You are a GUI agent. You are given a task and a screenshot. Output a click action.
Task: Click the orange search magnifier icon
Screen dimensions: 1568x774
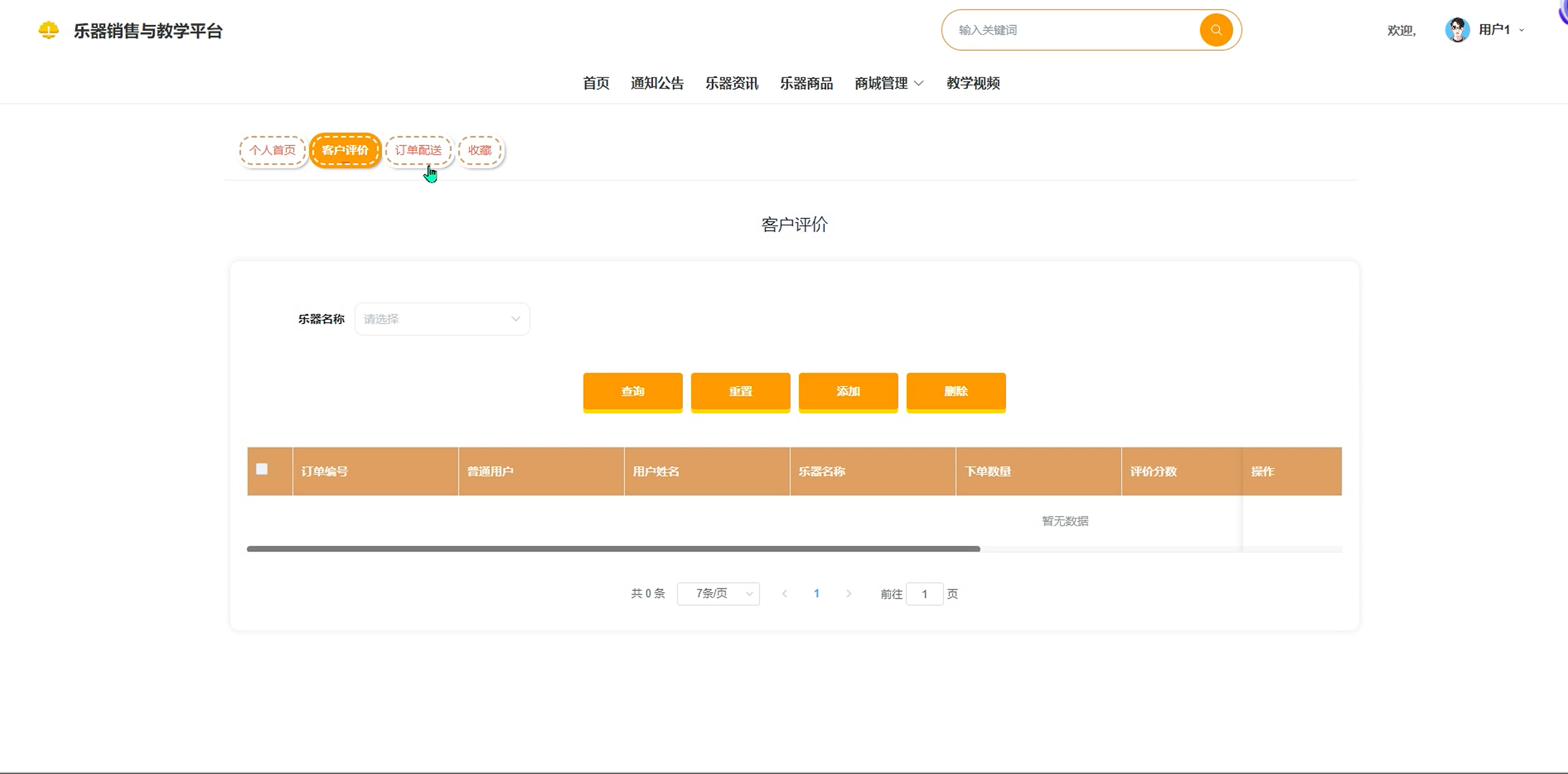point(1215,30)
